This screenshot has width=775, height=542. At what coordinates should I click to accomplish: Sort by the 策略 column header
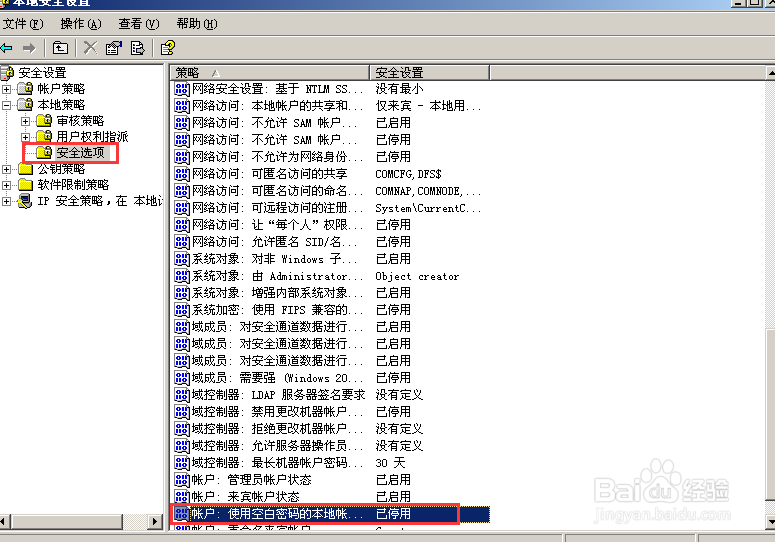[270, 73]
